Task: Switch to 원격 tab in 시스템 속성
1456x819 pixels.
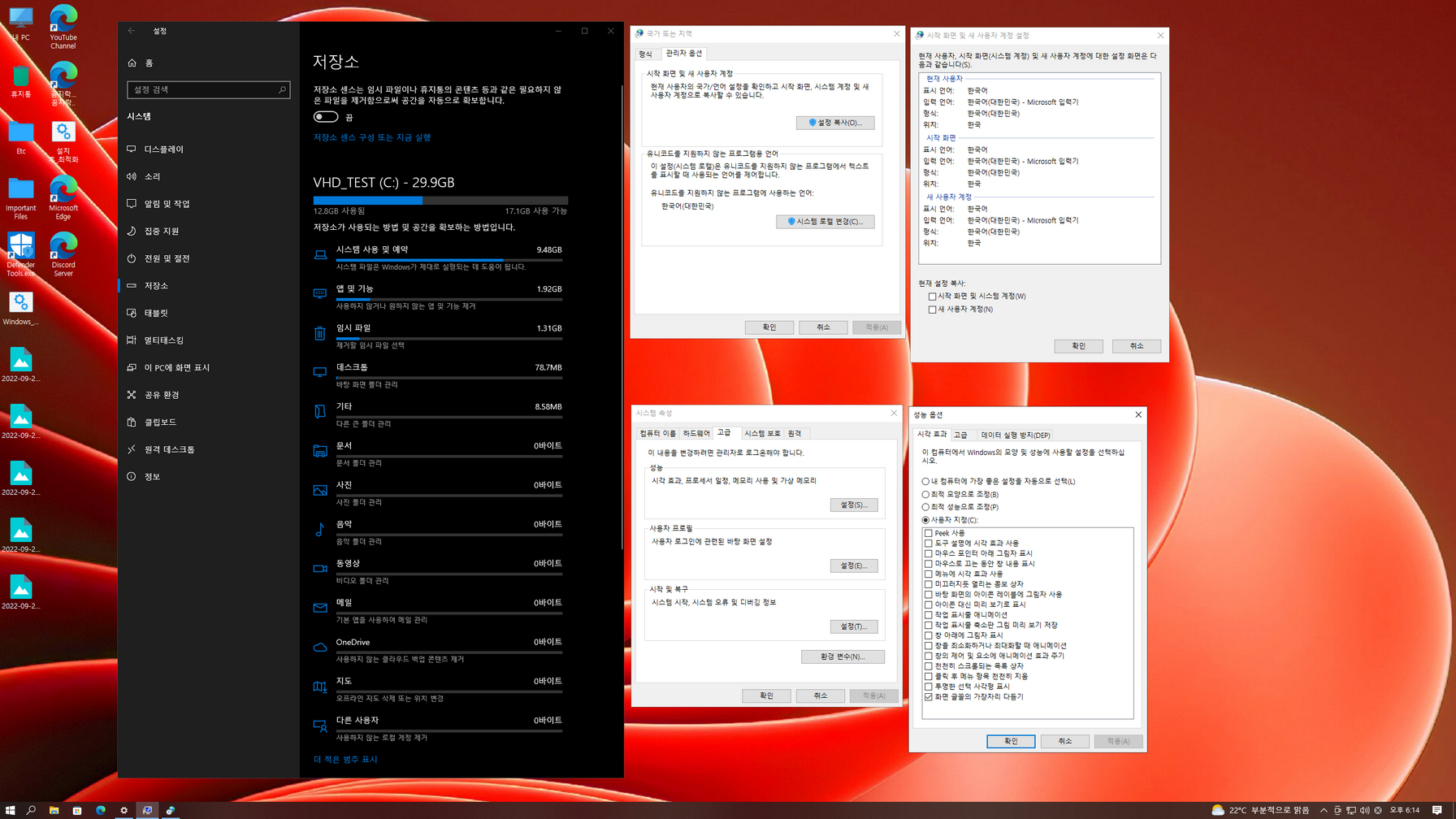Action: pos(795,434)
